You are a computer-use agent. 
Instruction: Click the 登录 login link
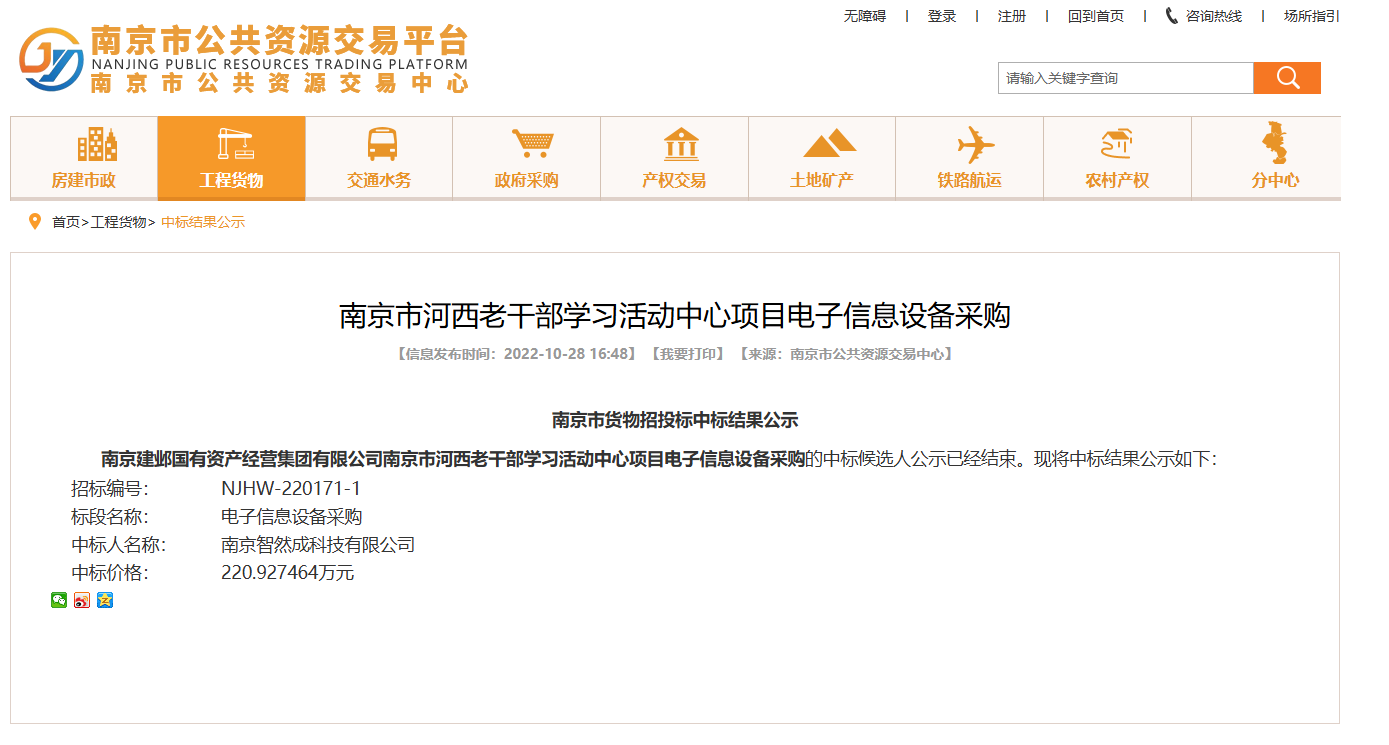942,16
